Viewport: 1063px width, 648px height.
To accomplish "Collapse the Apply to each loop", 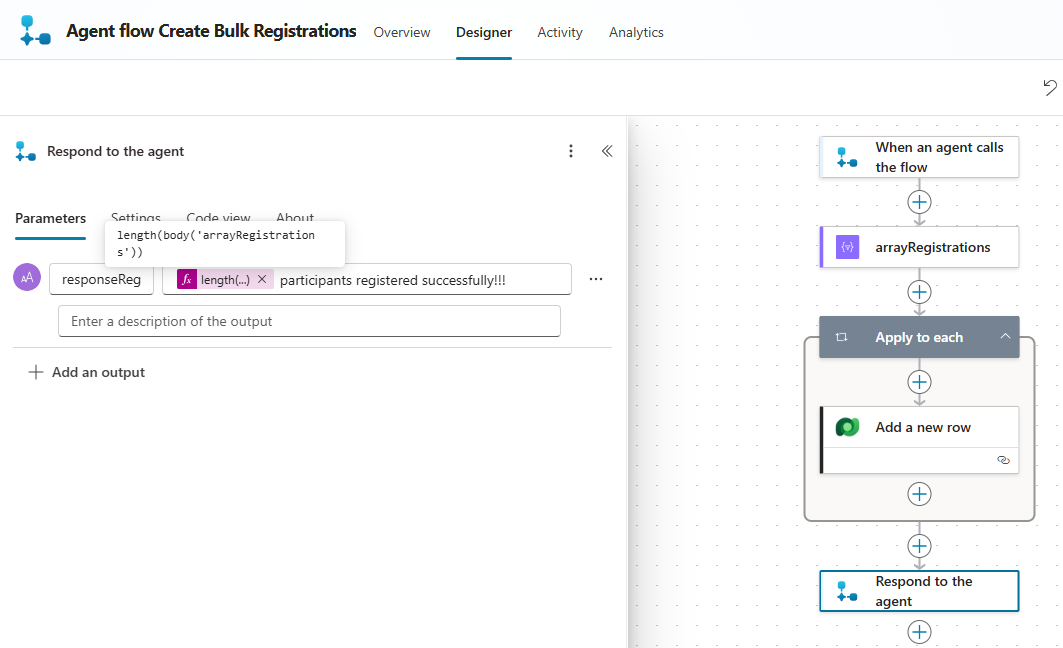I will pyautogui.click(x=1005, y=337).
